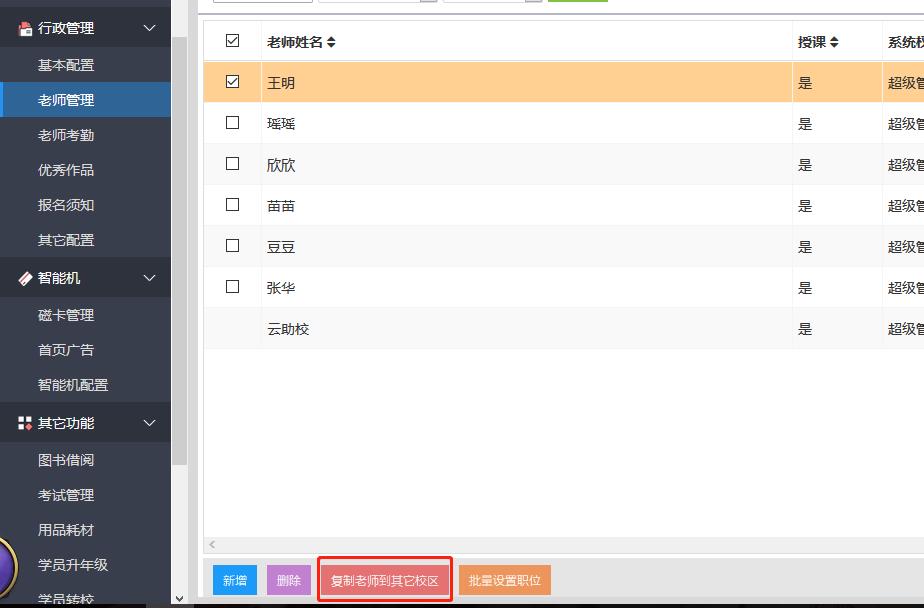Image resolution: width=924 pixels, height=608 pixels.
Task: Collapse the 行政管理 menu chevron
Action: (x=150, y=28)
